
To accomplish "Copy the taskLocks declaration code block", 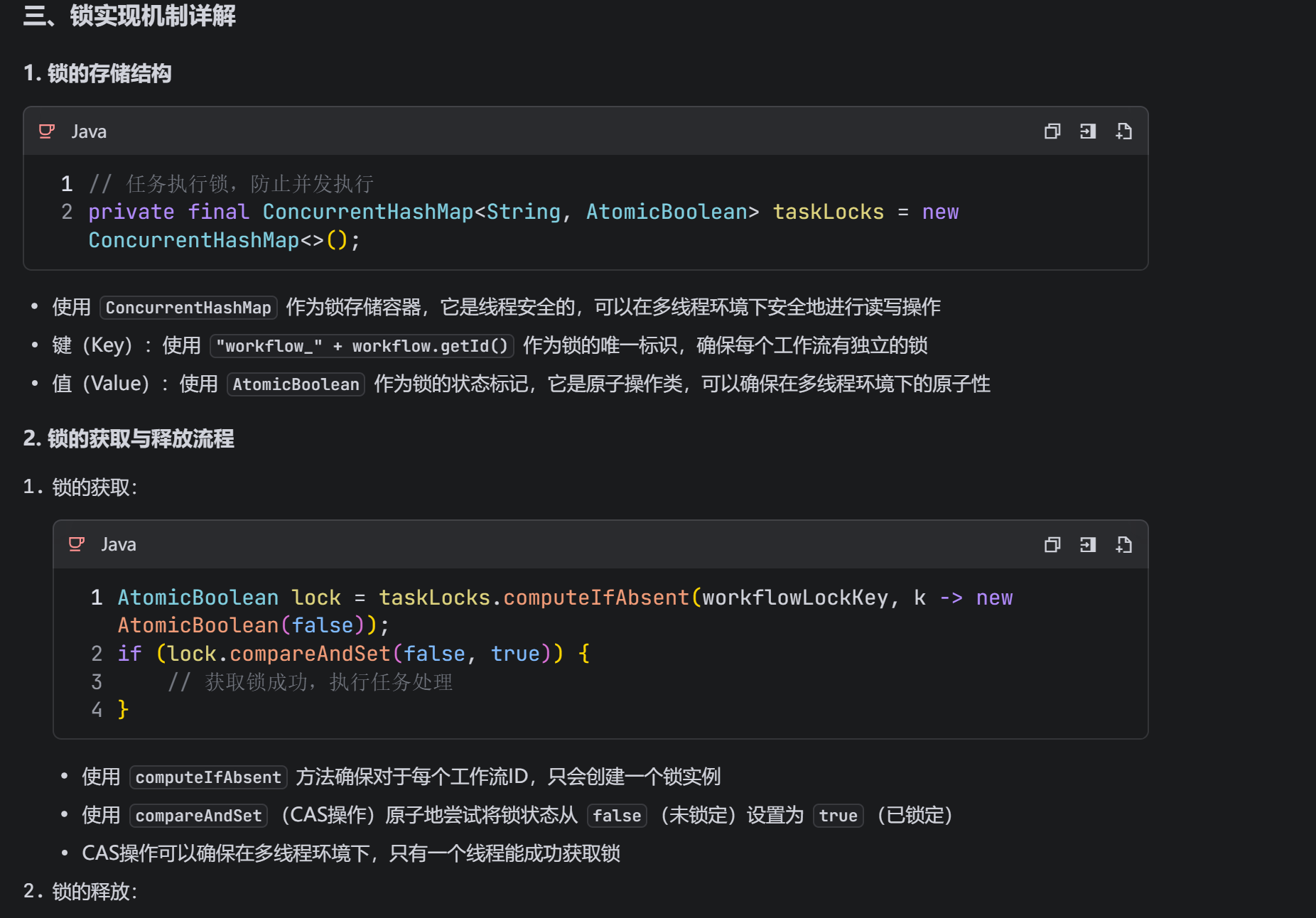I will (1052, 131).
